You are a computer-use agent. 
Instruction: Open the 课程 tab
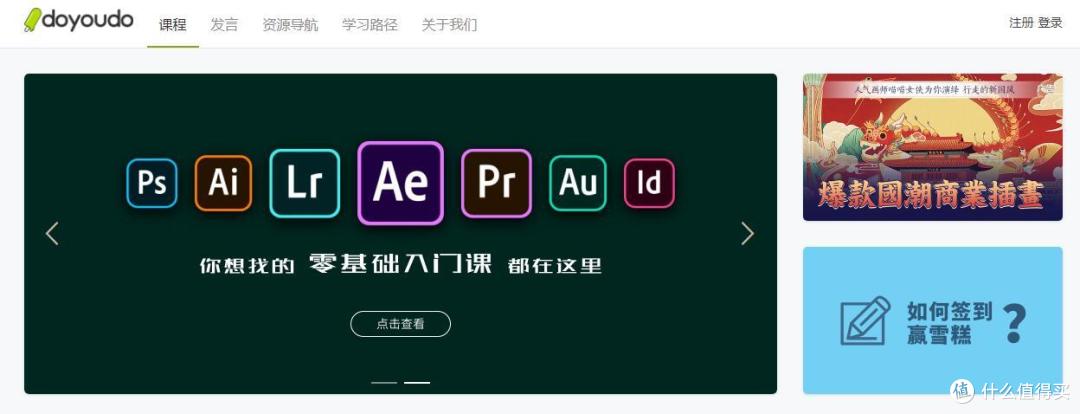[x=173, y=25]
